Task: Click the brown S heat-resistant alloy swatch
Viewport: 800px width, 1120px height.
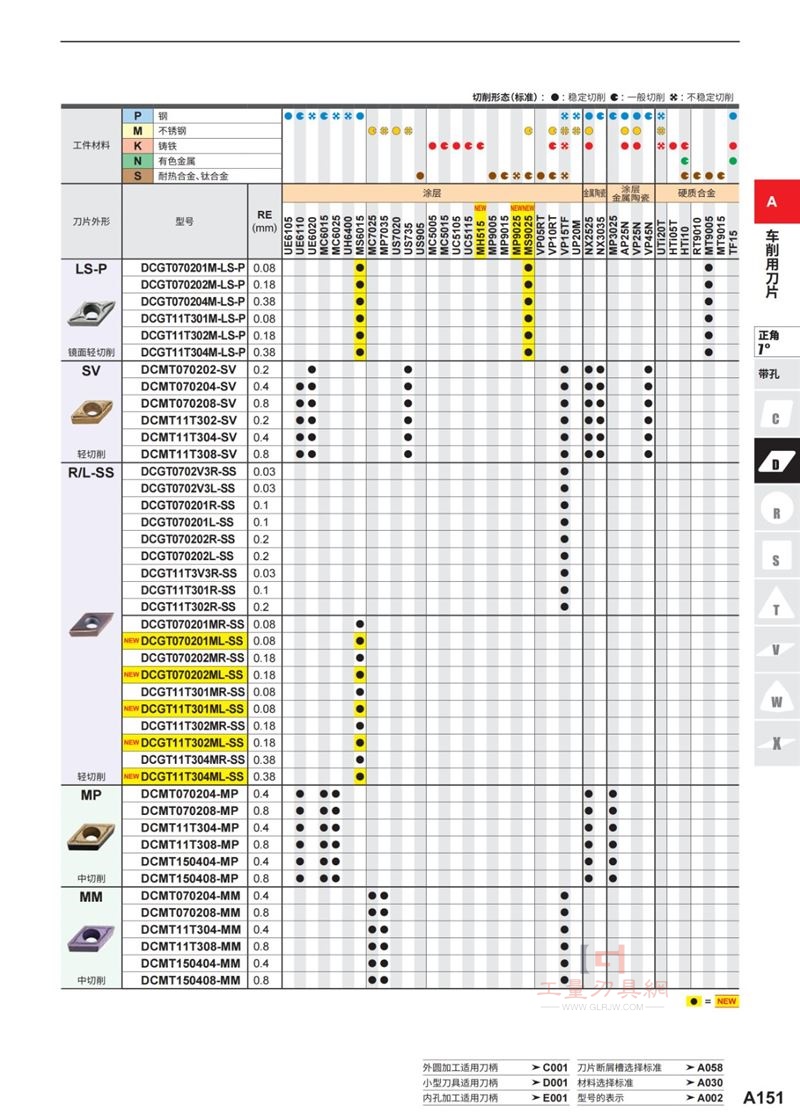Action: coord(138,176)
